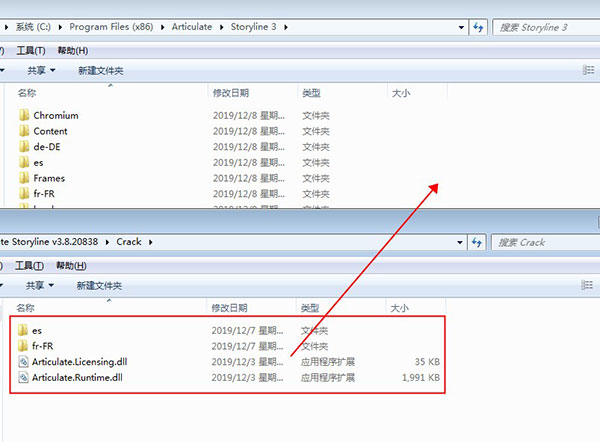600x442 pixels.
Task: Expand breadcrumb arrow after Storyline 3
Action: point(286,27)
